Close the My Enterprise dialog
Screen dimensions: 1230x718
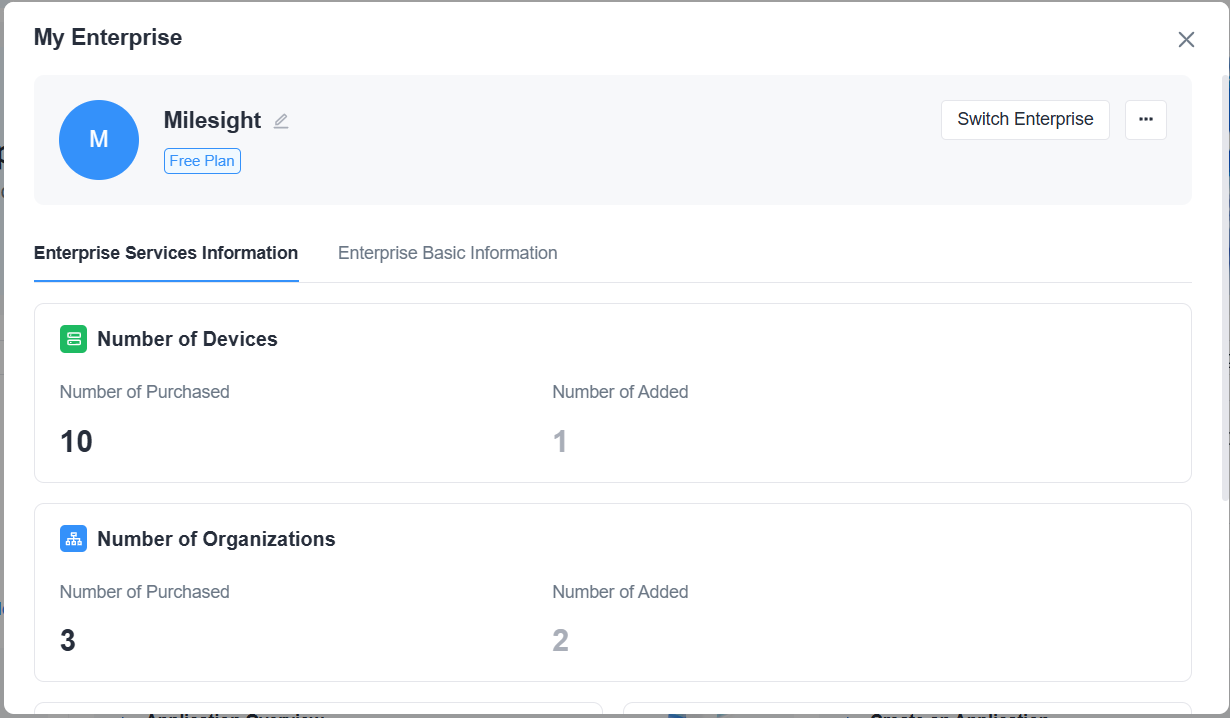(1186, 39)
